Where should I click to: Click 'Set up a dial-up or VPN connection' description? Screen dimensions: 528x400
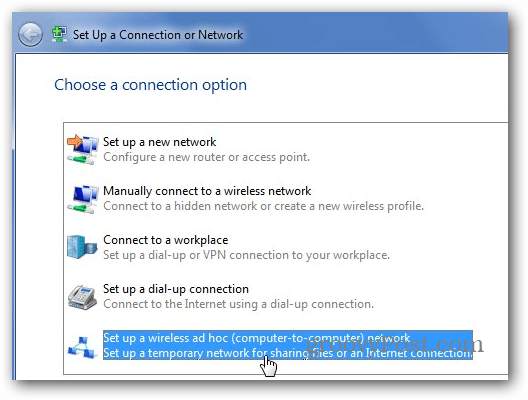point(246,255)
